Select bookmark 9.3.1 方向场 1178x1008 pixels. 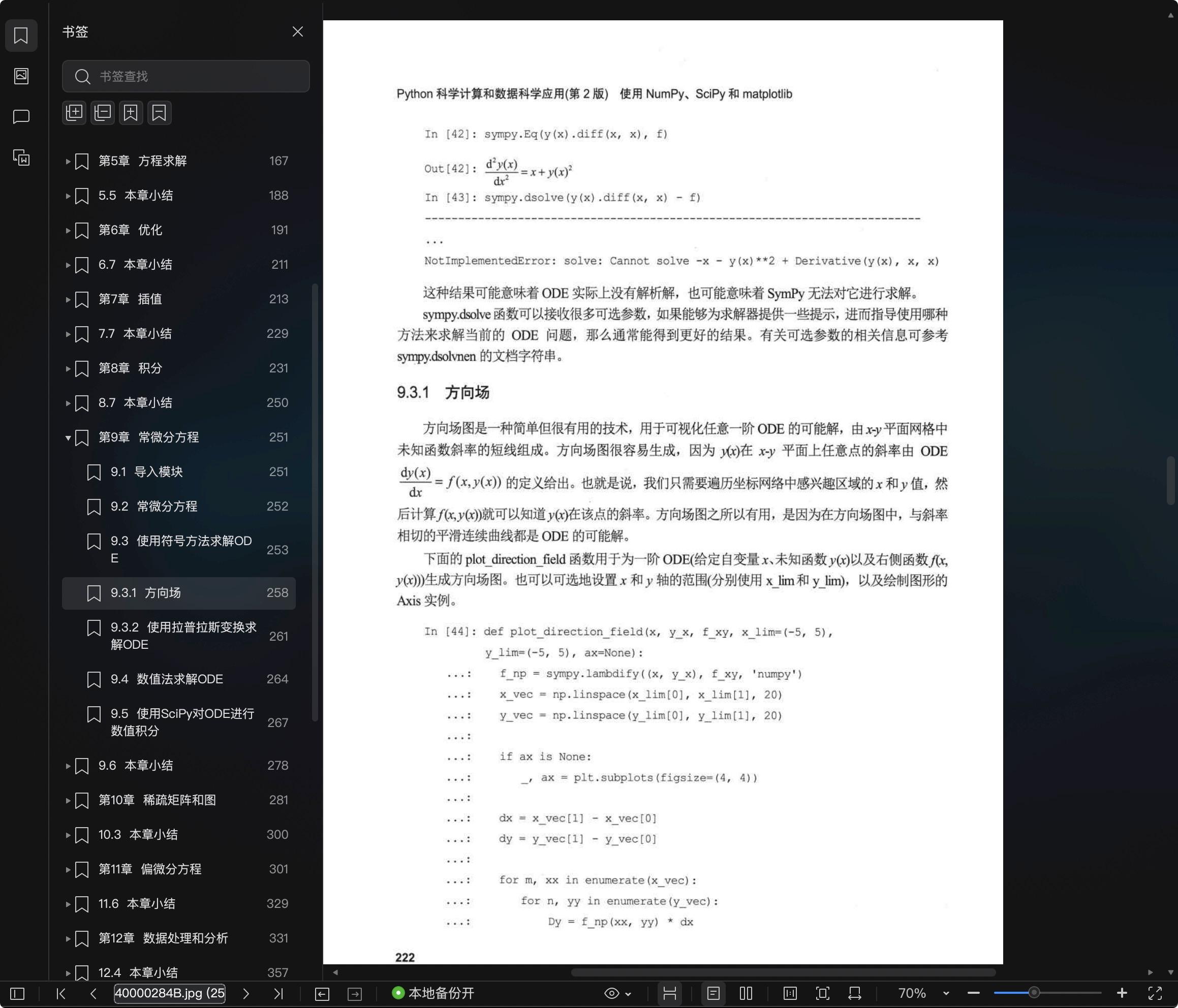pyautogui.click(x=178, y=593)
